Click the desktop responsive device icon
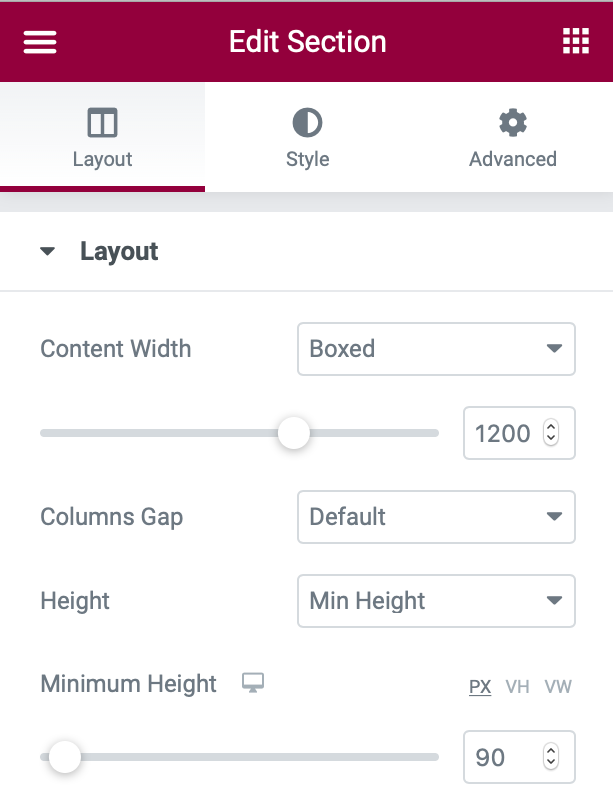This screenshot has width=613, height=807. click(253, 684)
